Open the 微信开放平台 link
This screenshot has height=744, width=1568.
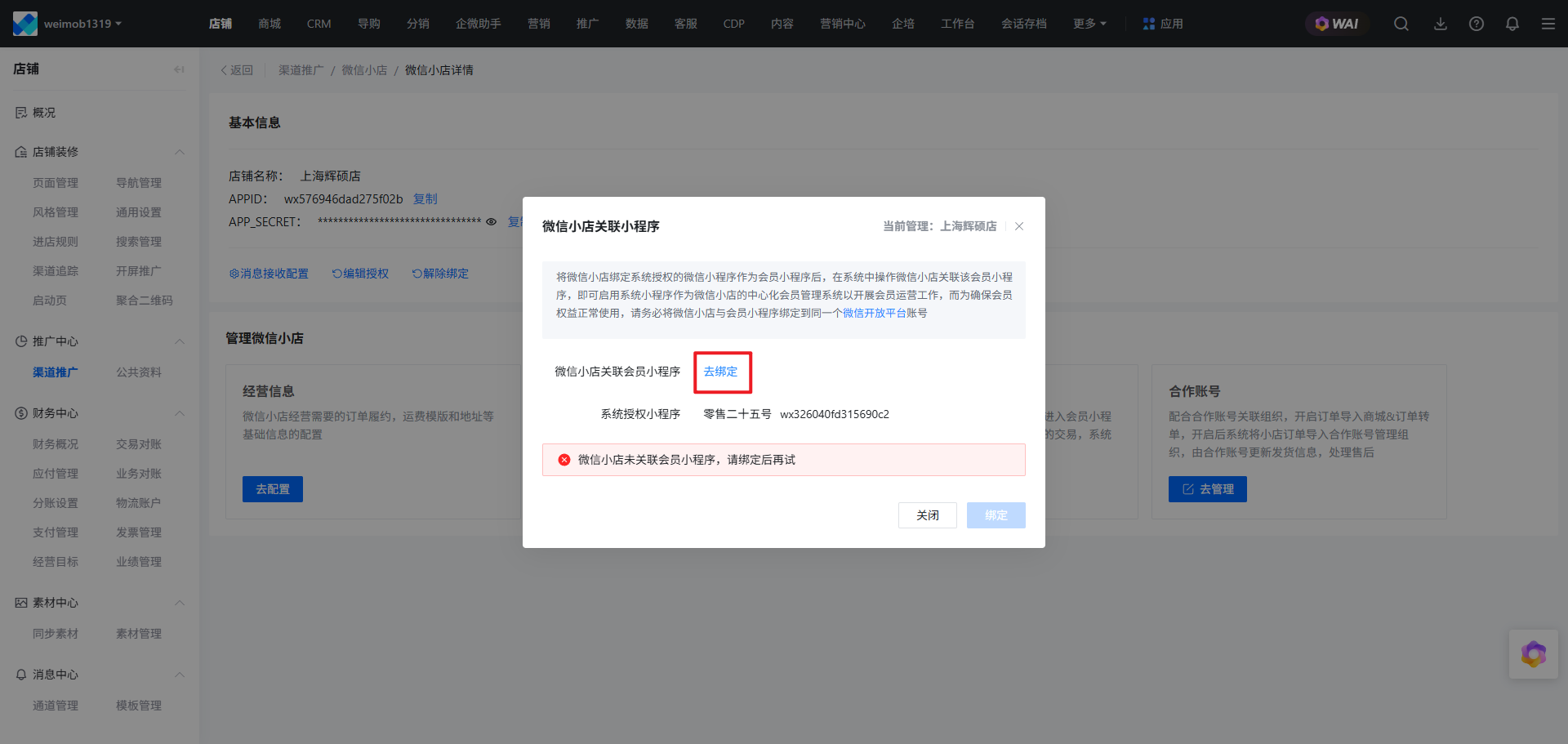tap(874, 314)
